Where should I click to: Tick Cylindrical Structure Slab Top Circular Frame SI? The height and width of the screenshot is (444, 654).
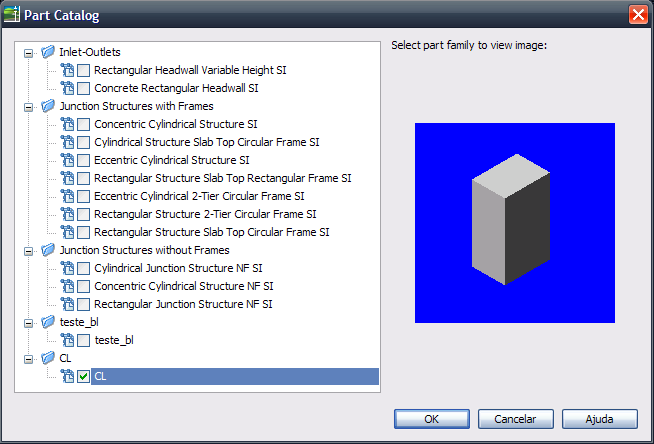click(x=83, y=142)
